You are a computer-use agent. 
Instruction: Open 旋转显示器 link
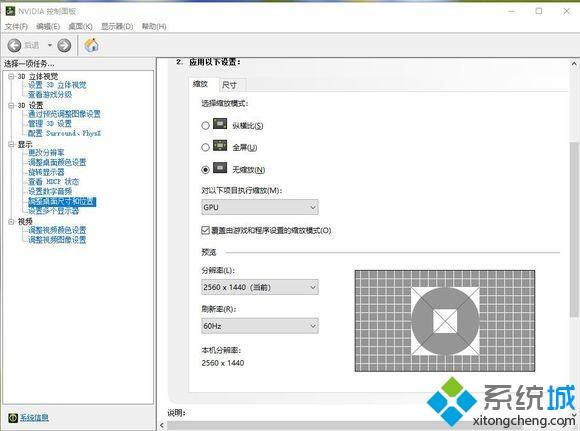click(46, 172)
